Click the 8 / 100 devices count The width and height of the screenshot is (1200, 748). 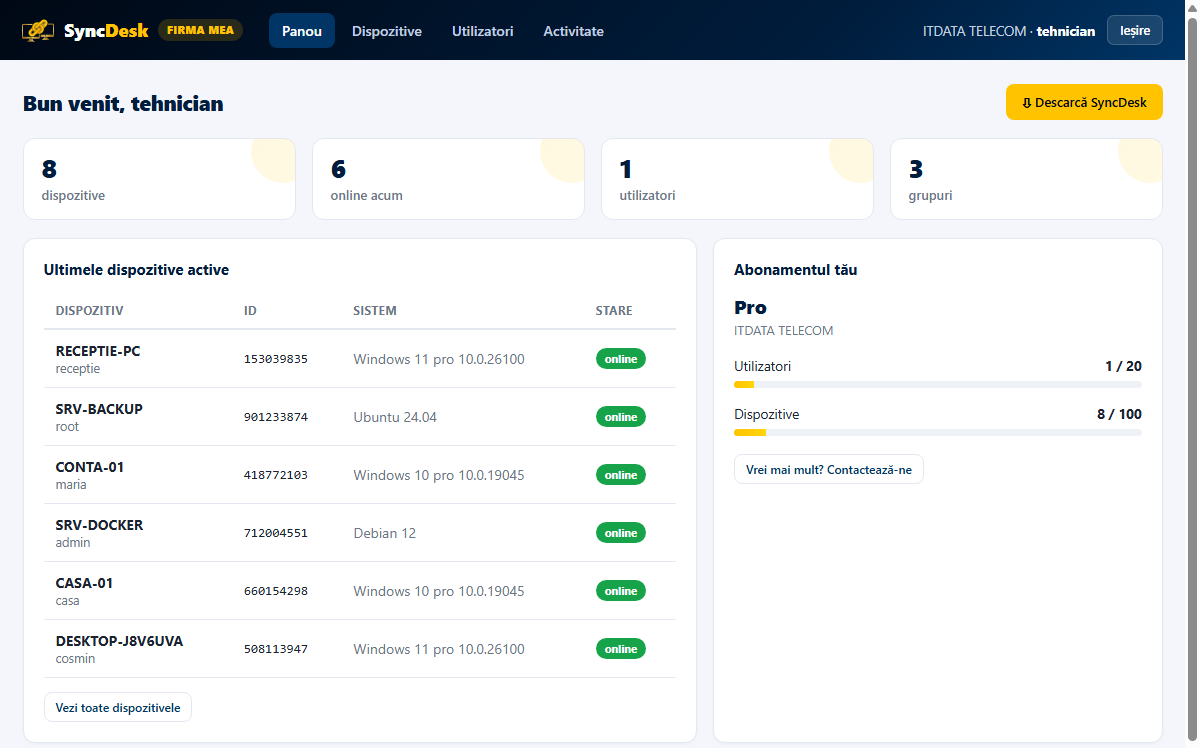tap(1119, 414)
